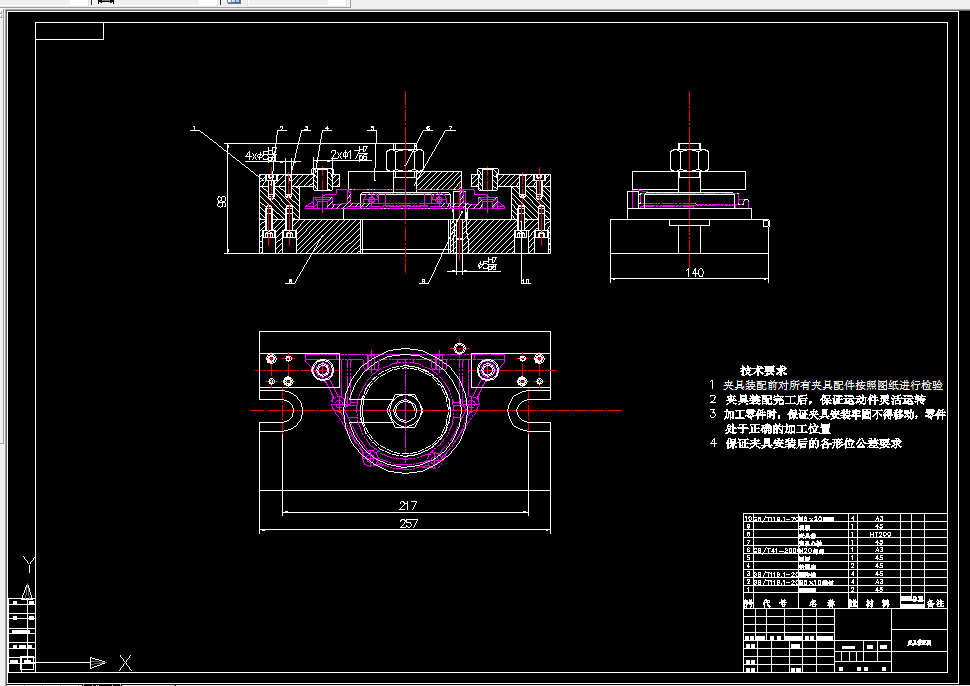Screen dimensions: 970x686
Task: Click the dimension style icon in top toolbar
Action: tap(106, 2)
